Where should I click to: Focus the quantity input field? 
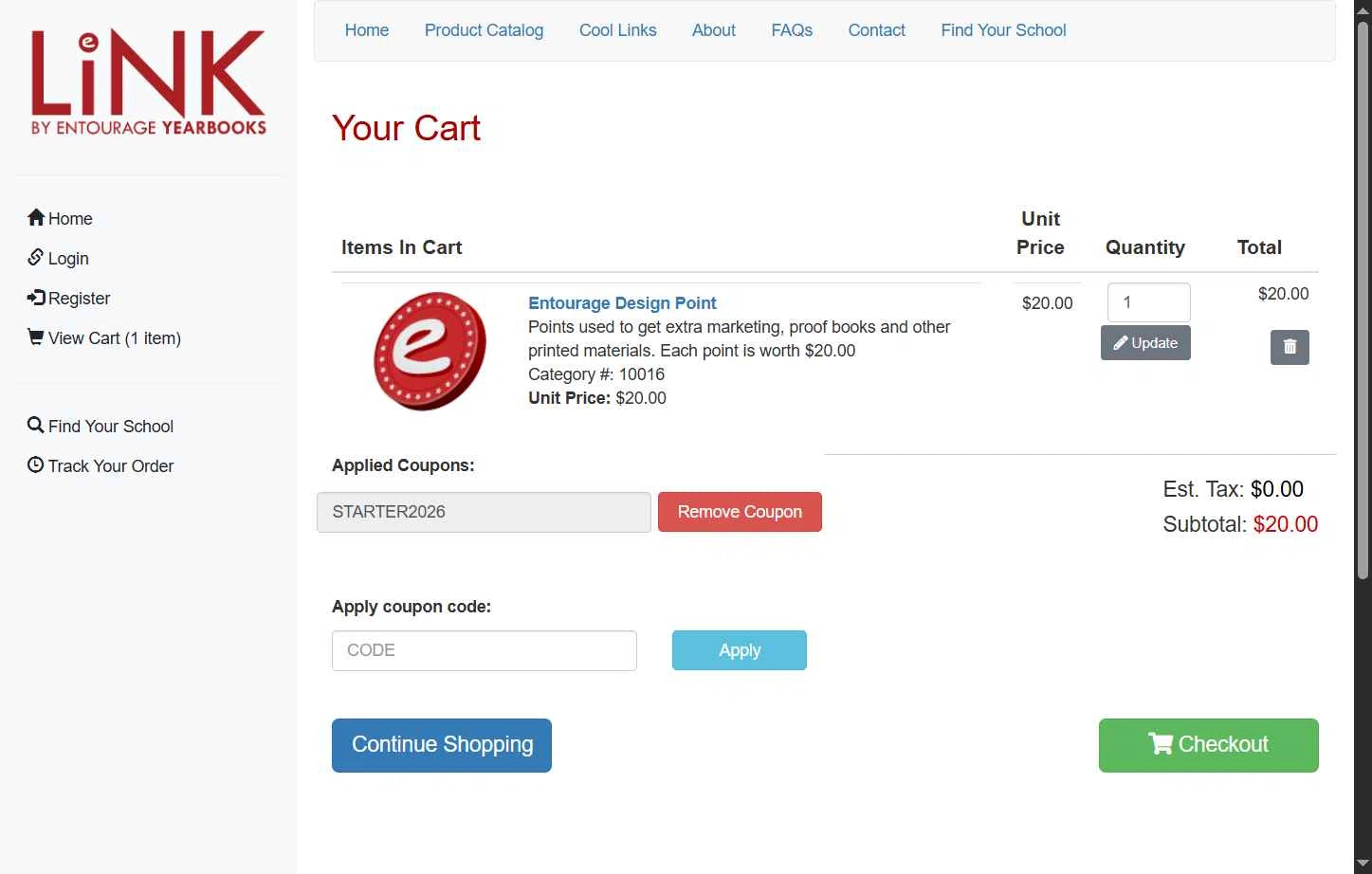1149,302
